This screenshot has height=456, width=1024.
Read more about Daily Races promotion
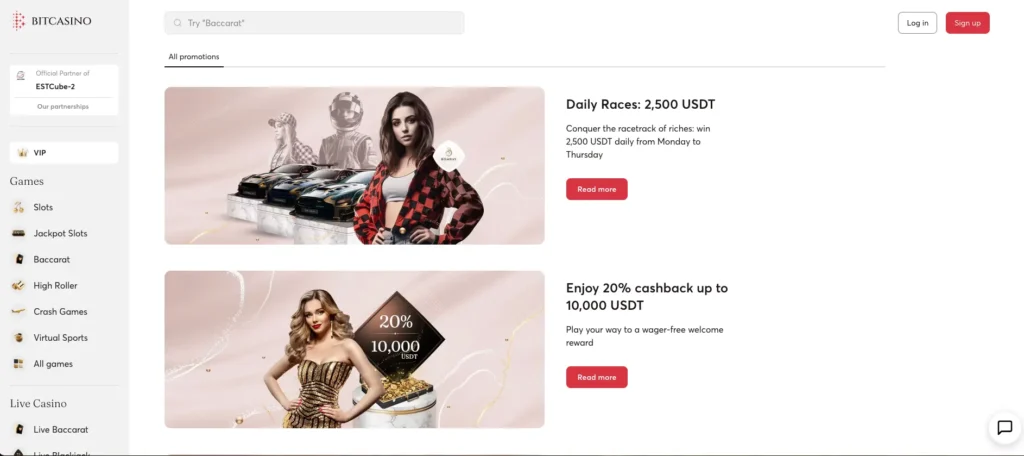[596, 189]
